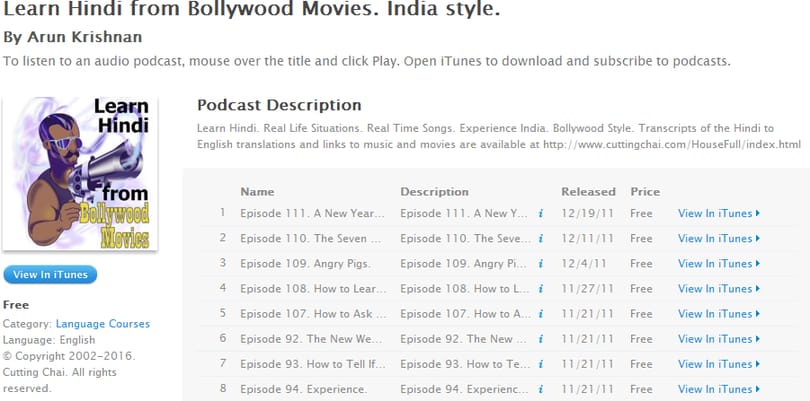
Task: Click the cuttingchai.com URL in description
Action: 672,144
